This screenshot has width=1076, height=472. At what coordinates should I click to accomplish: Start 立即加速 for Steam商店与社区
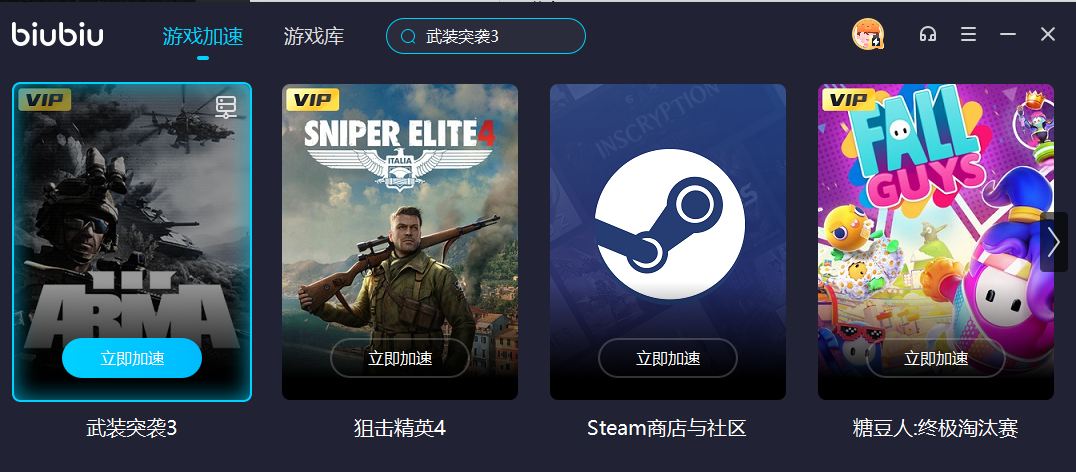click(668, 358)
